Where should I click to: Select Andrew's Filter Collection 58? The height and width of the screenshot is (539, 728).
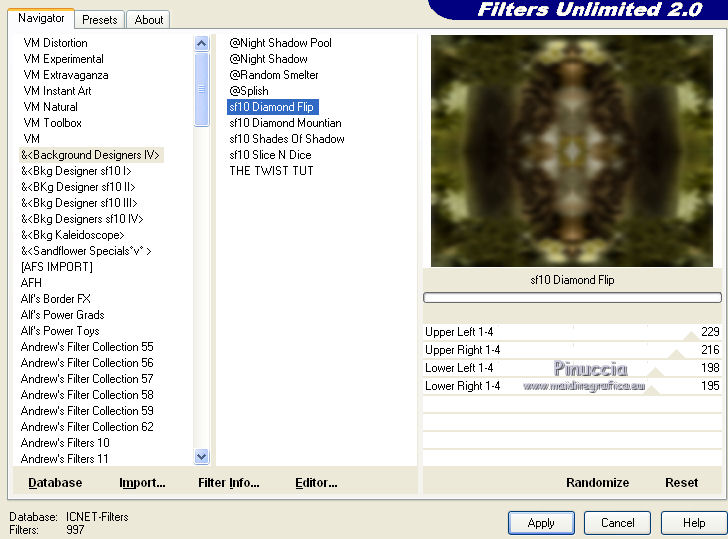[x=87, y=395]
